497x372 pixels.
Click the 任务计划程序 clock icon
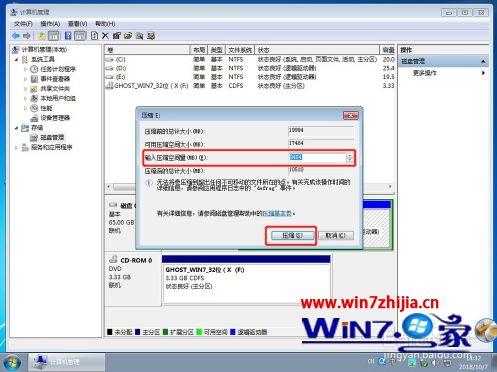[34, 69]
